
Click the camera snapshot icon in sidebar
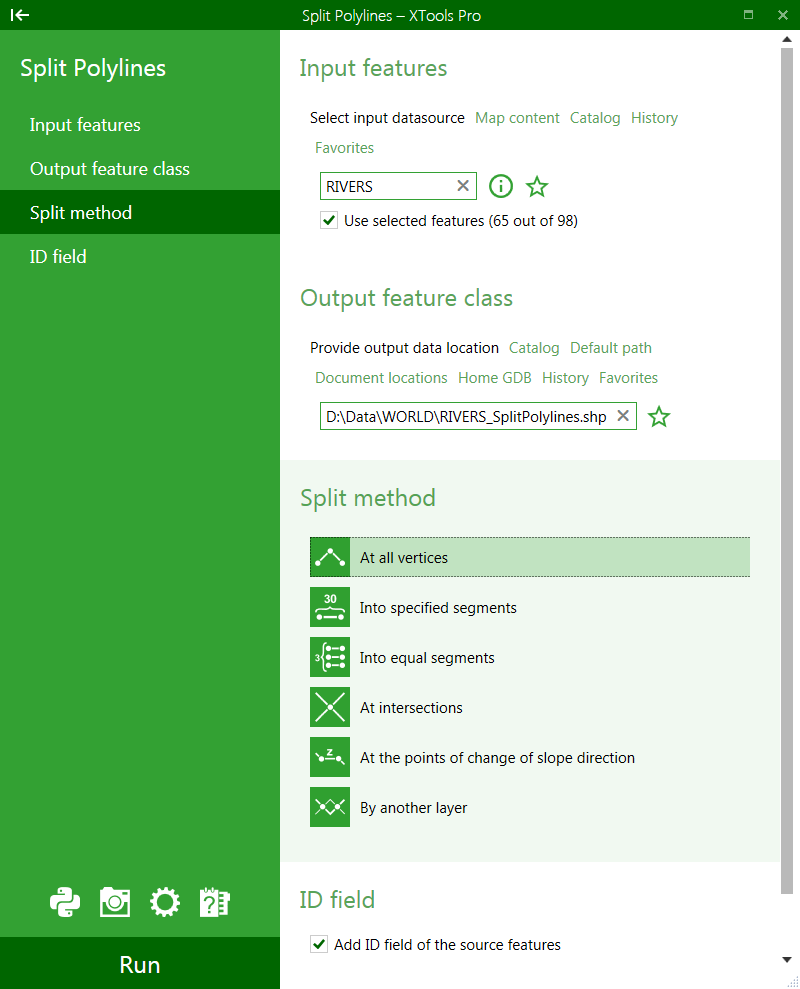[115, 902]
